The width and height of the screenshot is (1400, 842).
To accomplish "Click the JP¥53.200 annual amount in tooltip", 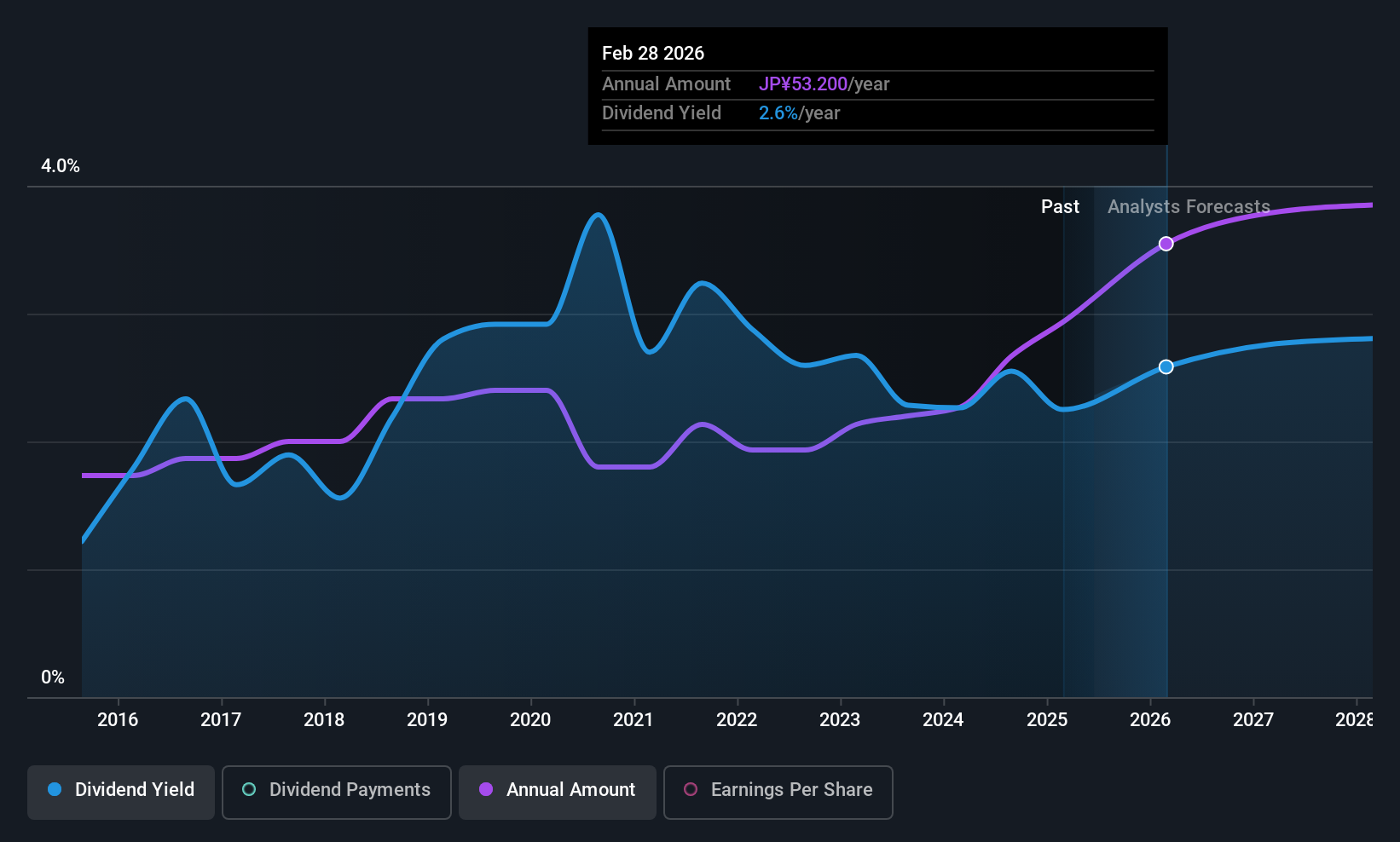I will [x=803, y=84].
